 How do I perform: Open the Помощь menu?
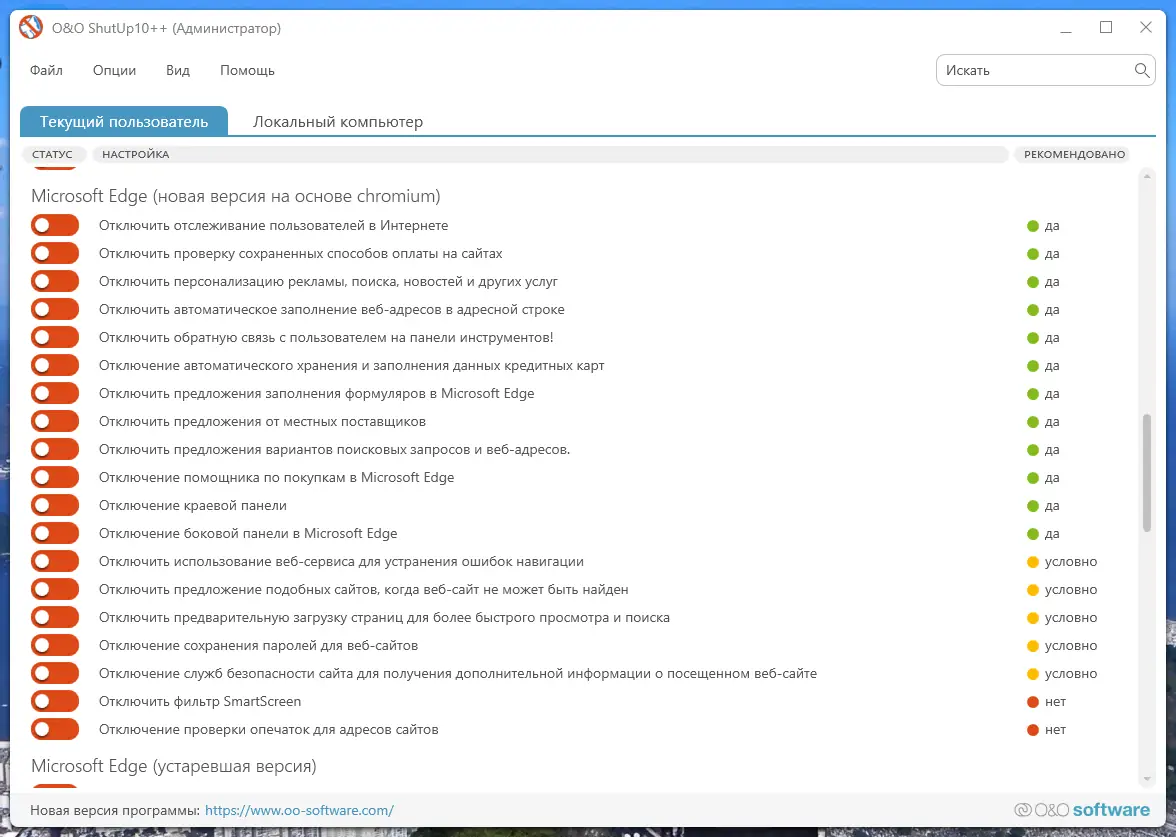(247, 70)
